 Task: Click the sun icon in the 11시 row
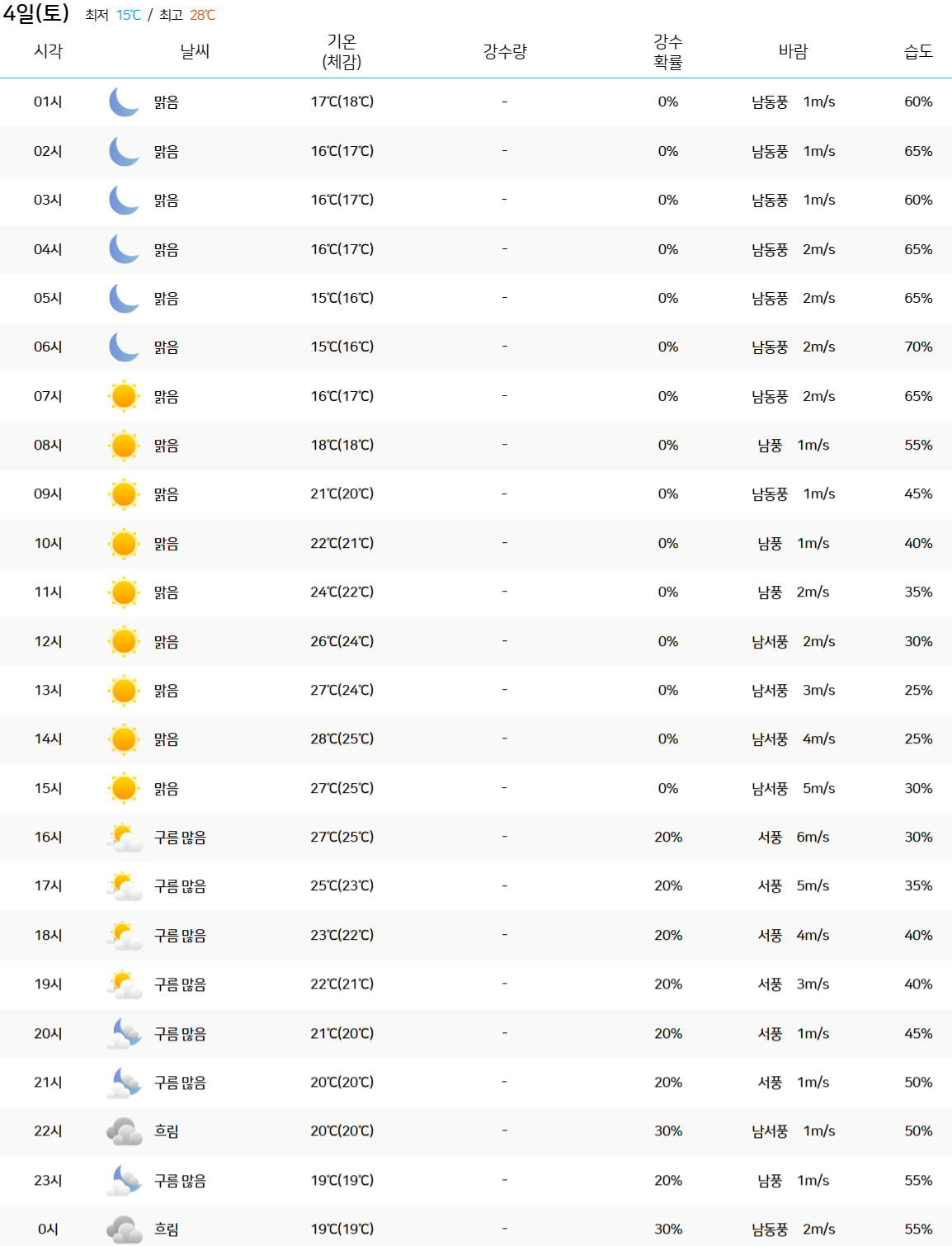124,592
